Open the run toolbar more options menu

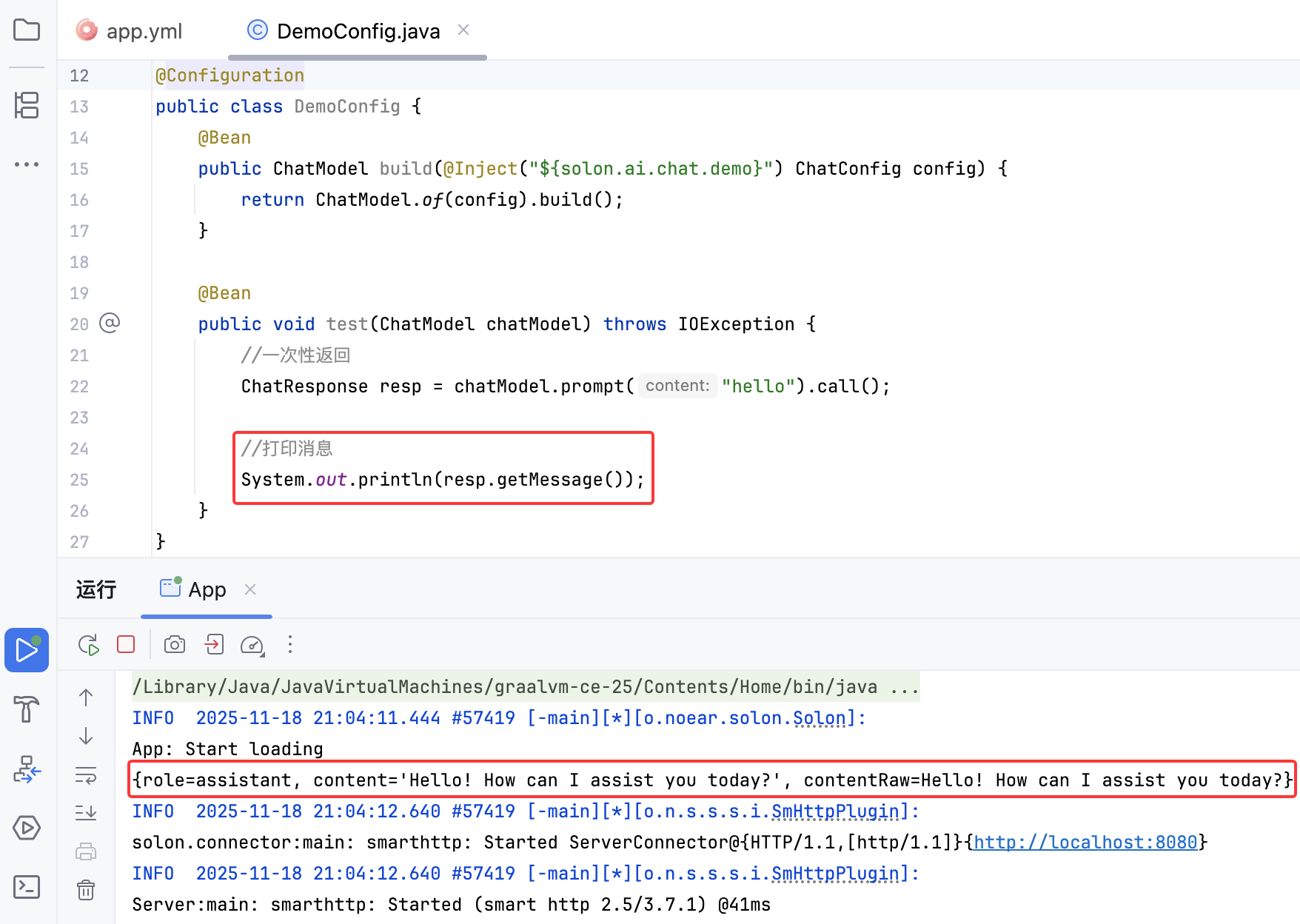pos(290,645)
